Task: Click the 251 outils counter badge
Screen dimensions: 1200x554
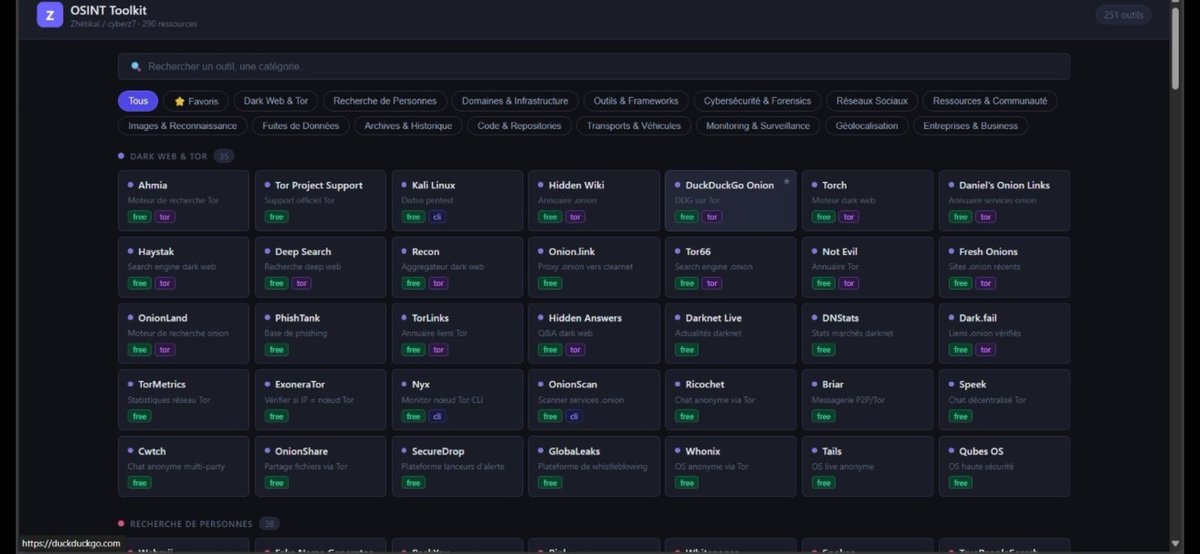Action: (x=1123, y=15)
